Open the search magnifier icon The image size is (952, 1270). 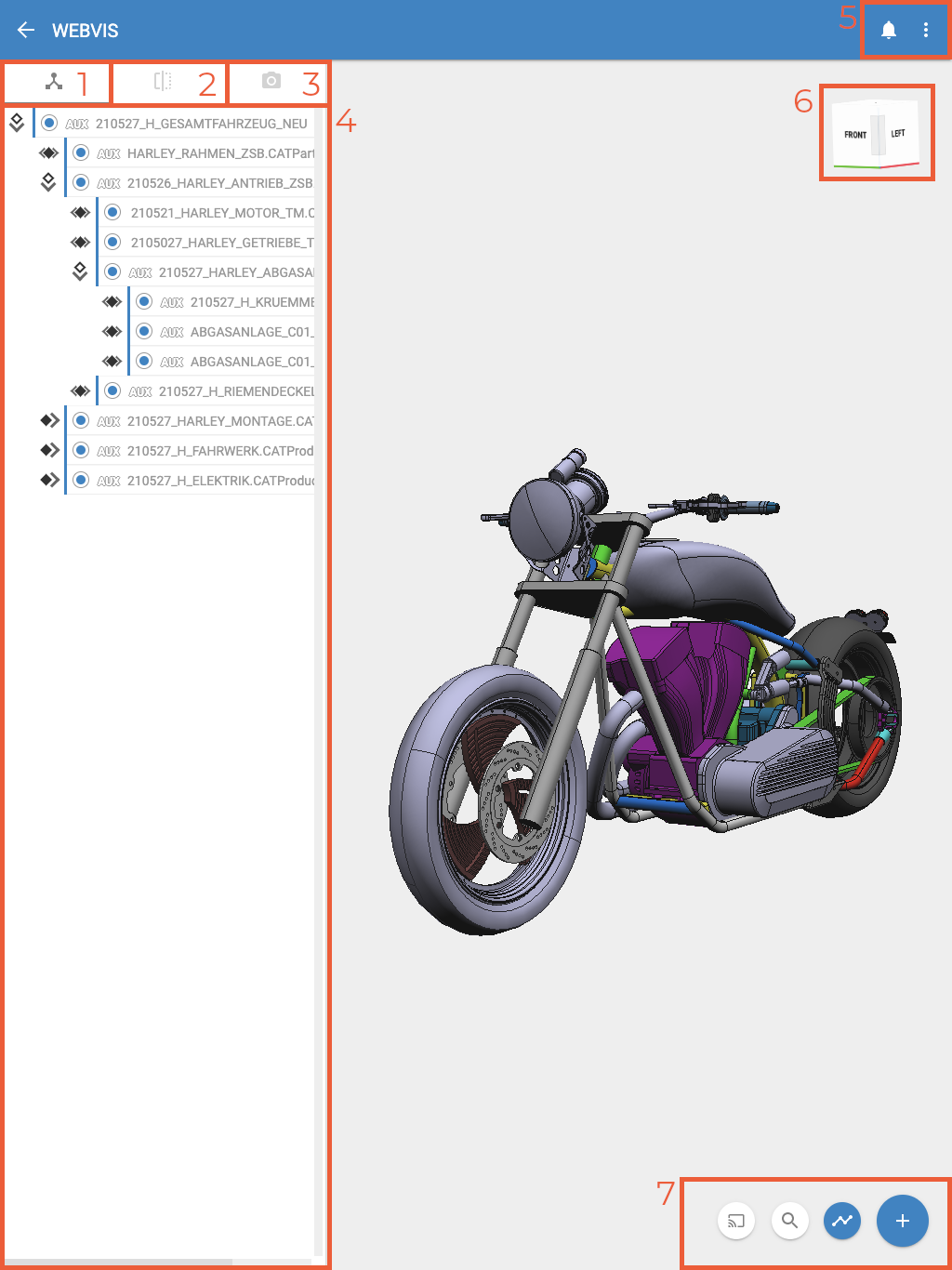pyautogui.click(x=789, y=1221)
